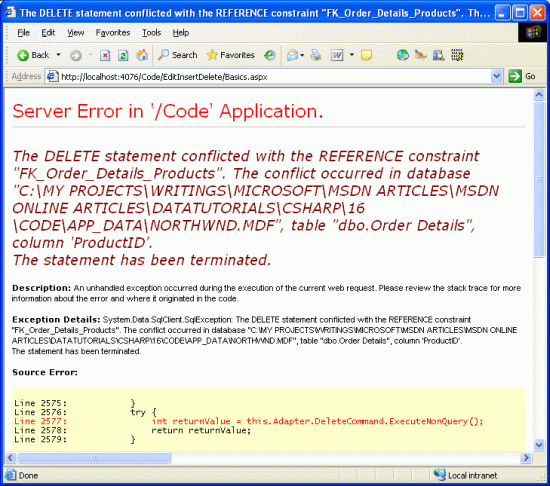
Task: Click the Mail envelope toolbar icon
Action: coord(292,55)
